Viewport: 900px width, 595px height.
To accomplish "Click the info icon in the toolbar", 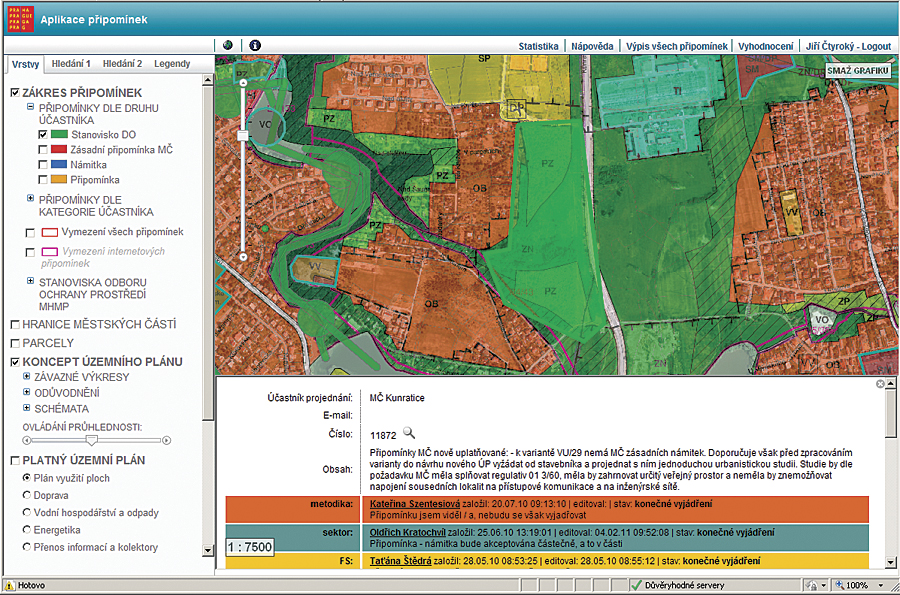I will click(x=255, y=45).
